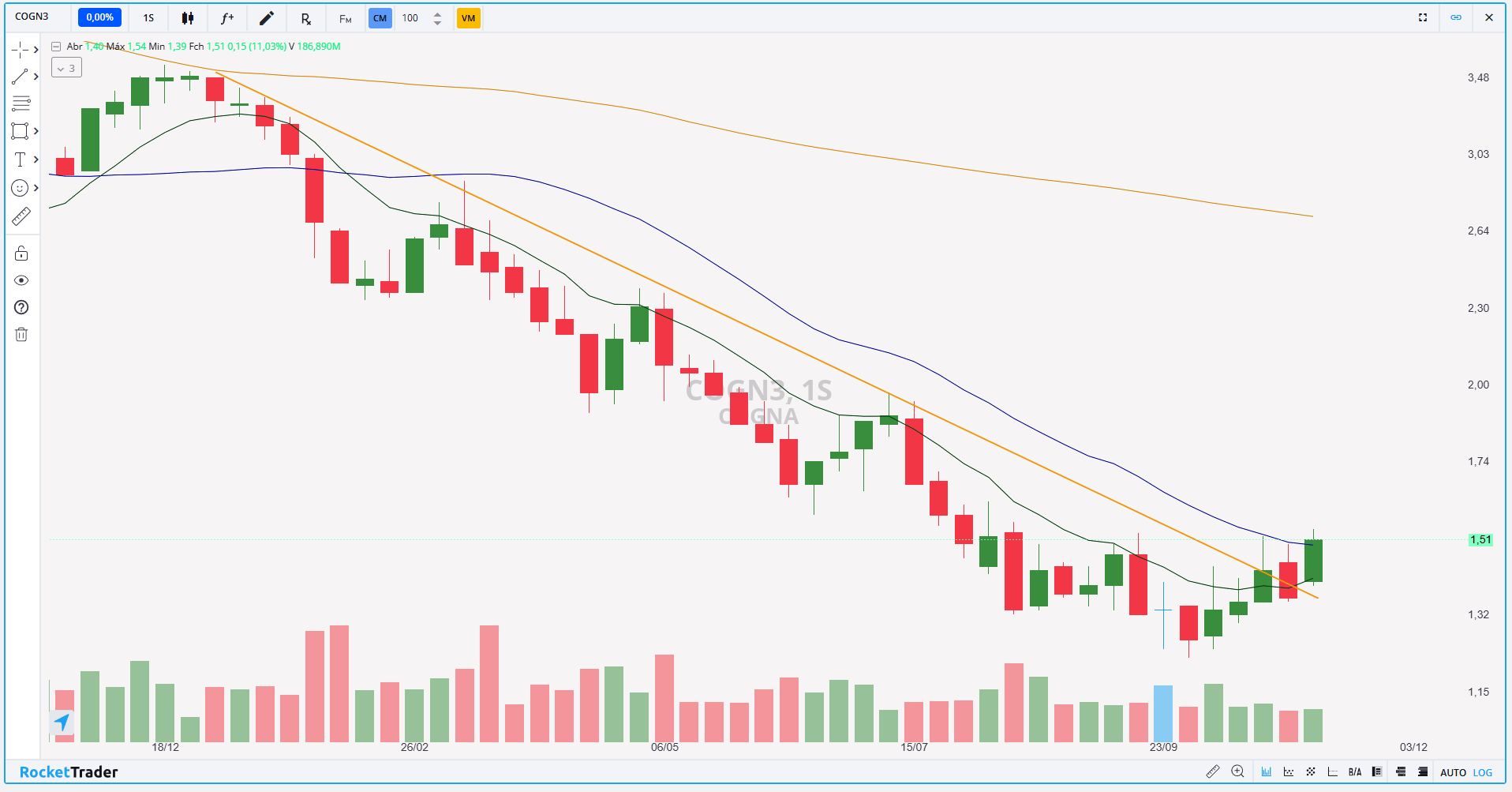The height and width of the screenshot is (792, 1512).
Task: Open the 1S timeframe selector
Action: 148,18
